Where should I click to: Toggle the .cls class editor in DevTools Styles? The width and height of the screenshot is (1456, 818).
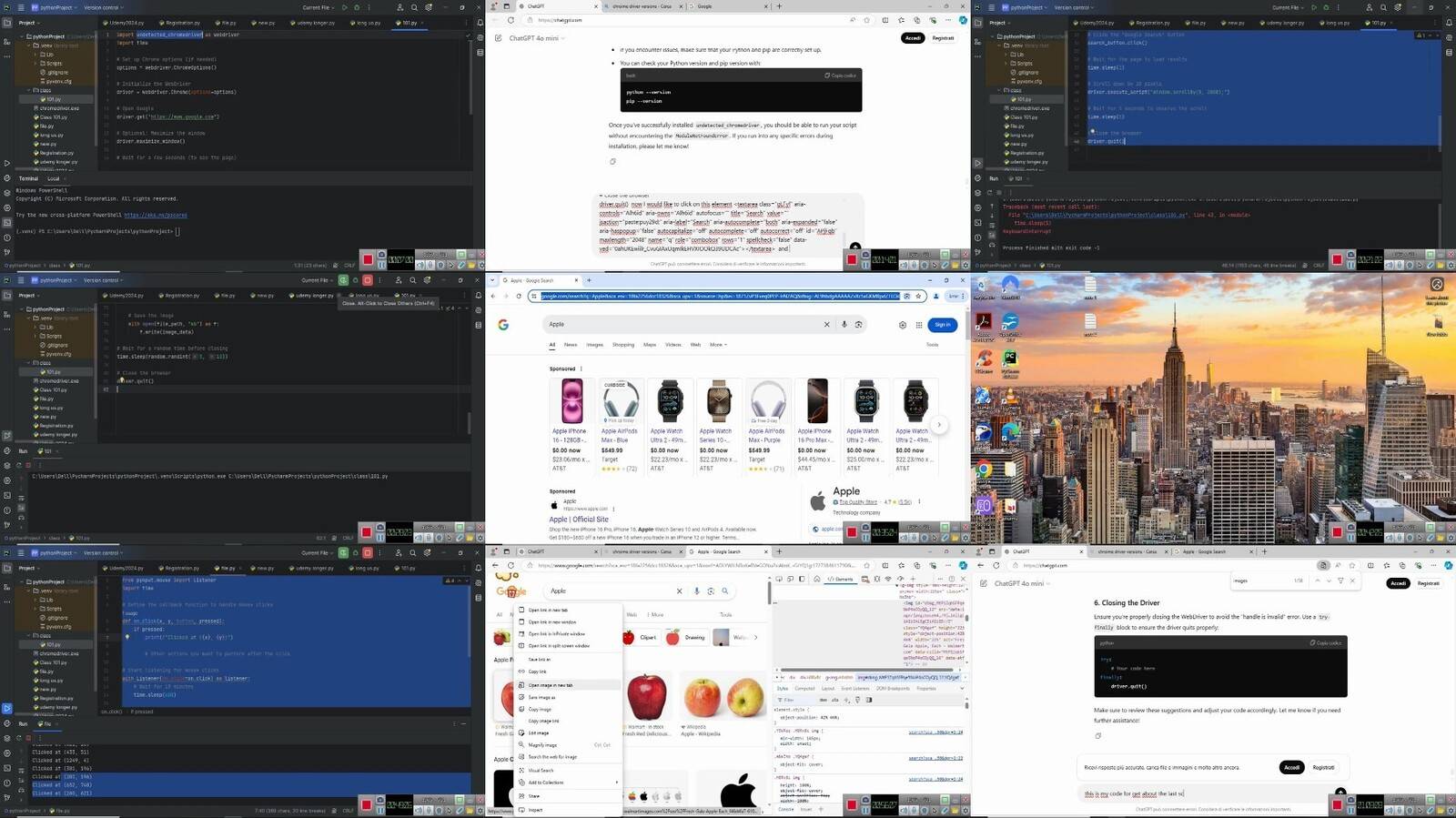tap(834, 700)
